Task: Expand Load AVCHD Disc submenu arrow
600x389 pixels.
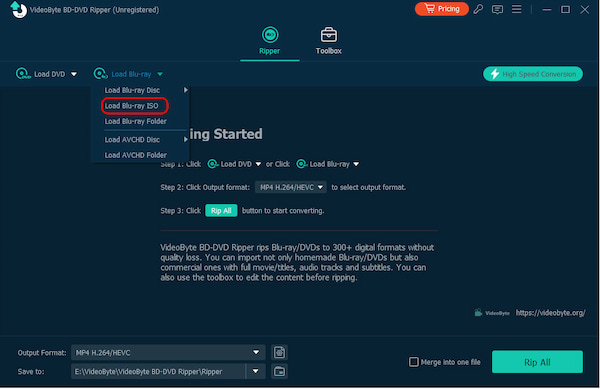Action: click(x=186, y=139)
